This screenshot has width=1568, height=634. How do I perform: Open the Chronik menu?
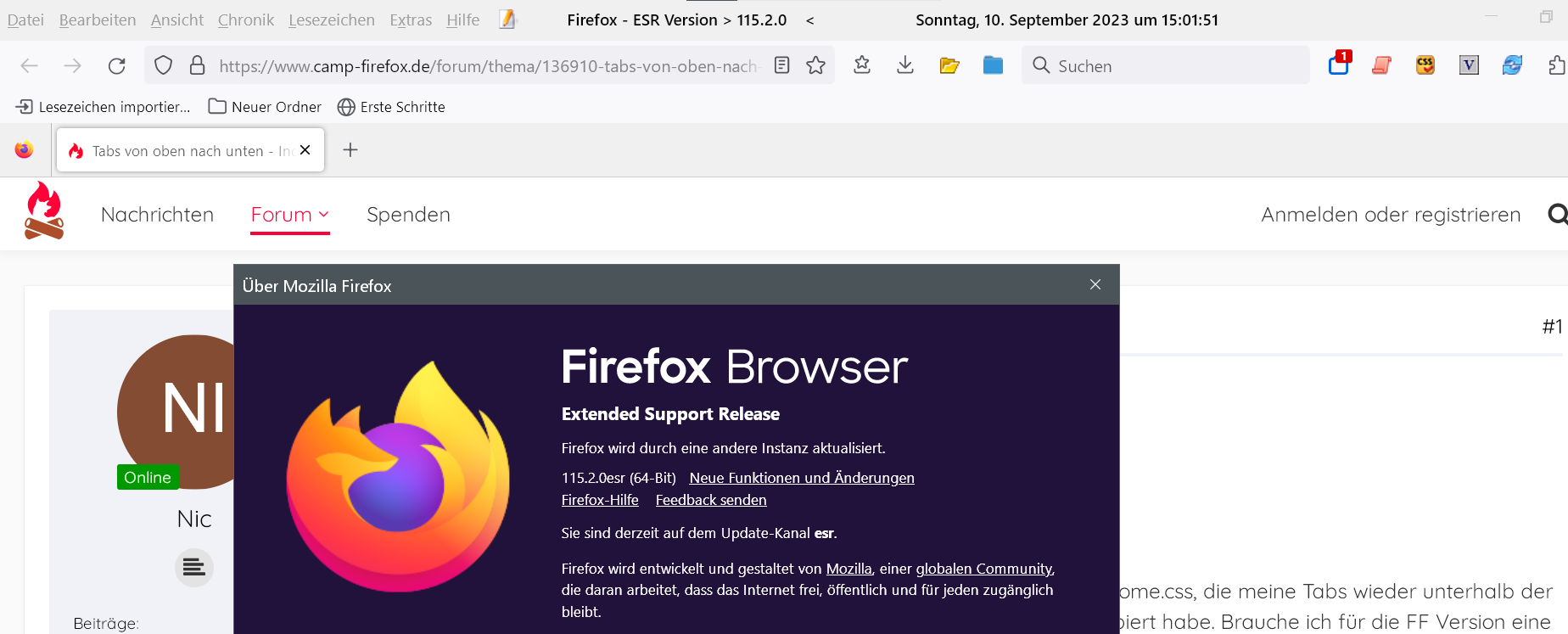(246, 20)
